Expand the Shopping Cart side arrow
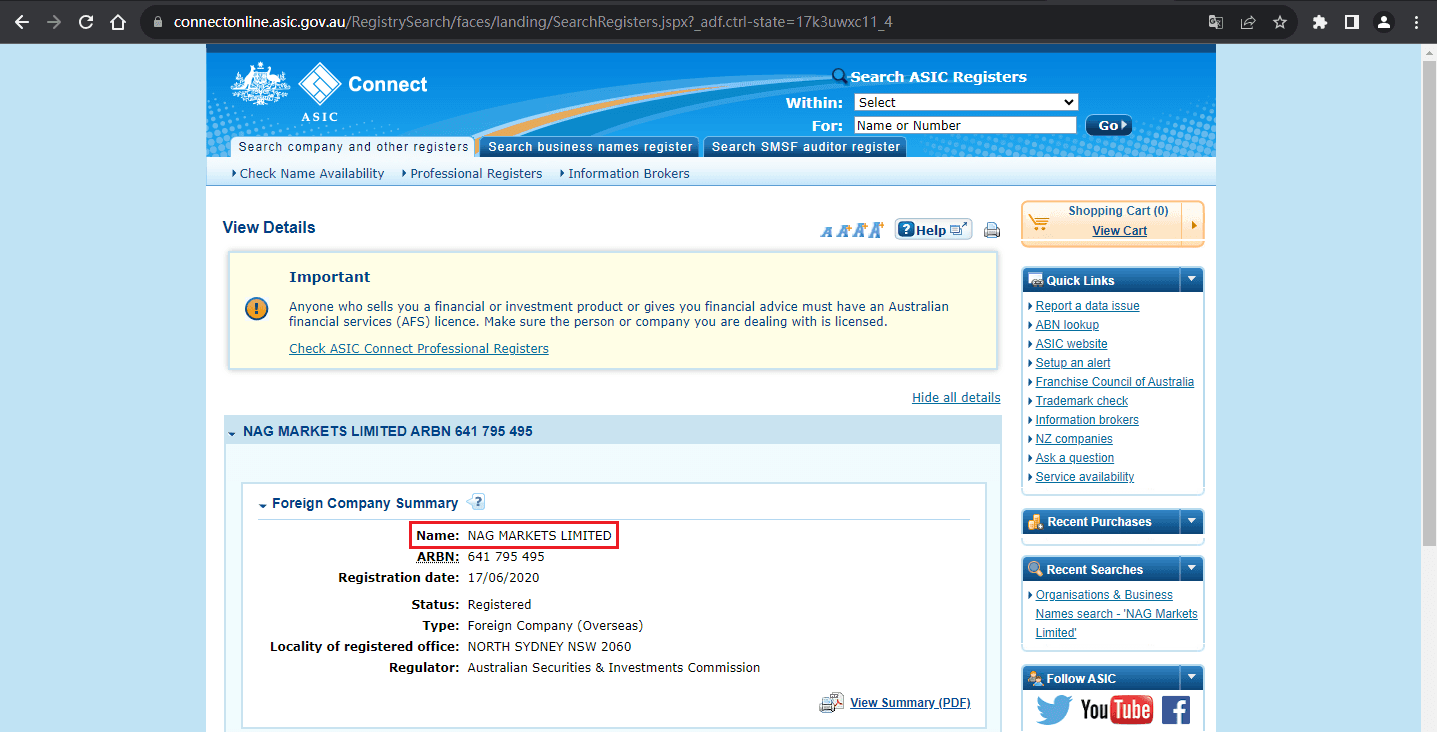 click(x=1193, y=224)
